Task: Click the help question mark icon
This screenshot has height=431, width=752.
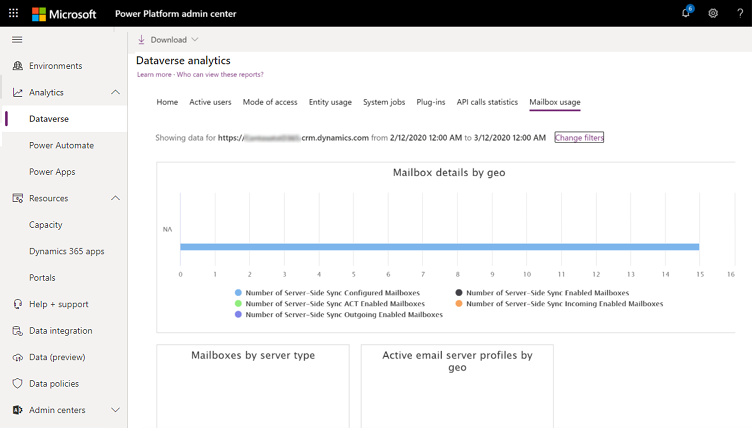Action: (740, 13)
